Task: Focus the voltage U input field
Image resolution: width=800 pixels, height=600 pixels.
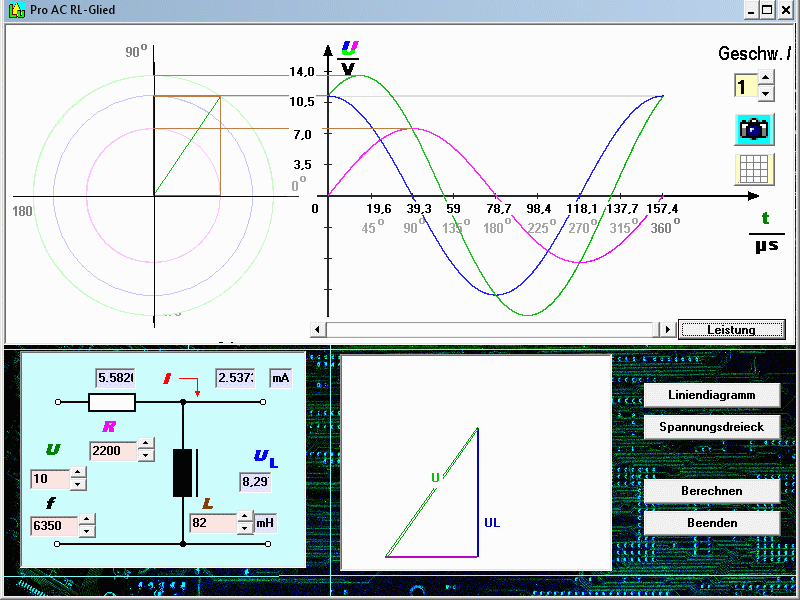Action: (x=50, y=479)
